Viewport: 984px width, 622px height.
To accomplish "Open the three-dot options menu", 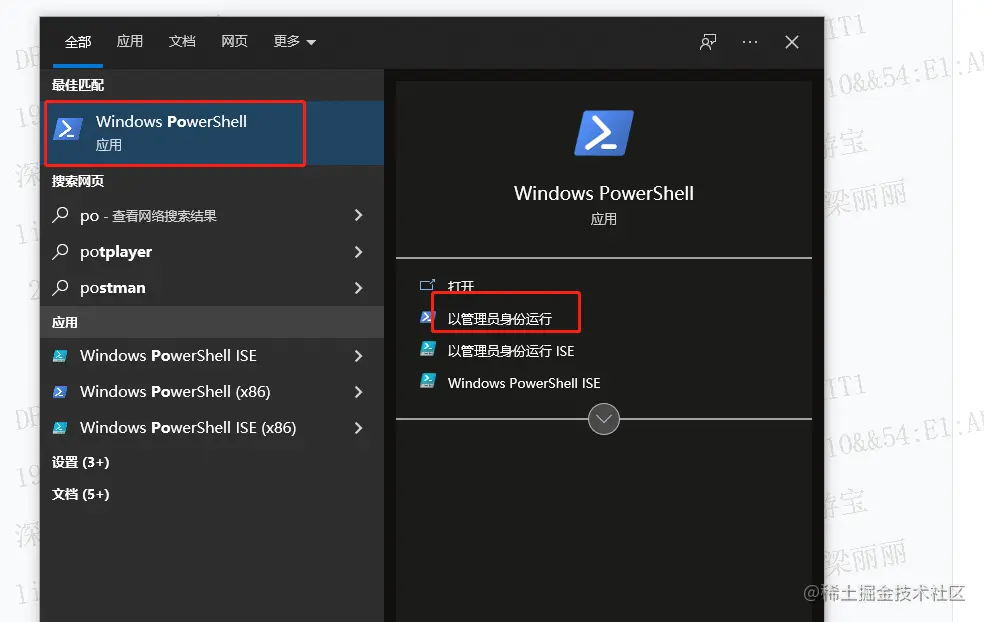I will coord(750,42).
